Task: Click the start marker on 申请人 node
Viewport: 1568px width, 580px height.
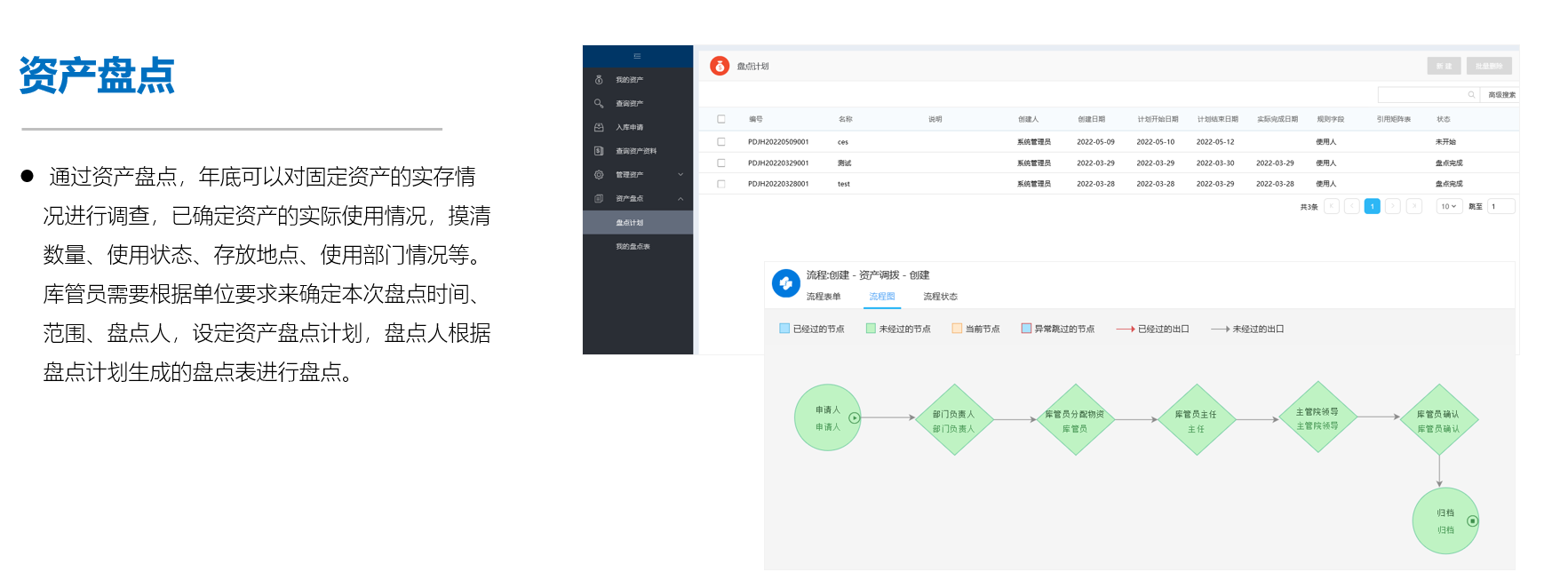Action: pos(854,417)
